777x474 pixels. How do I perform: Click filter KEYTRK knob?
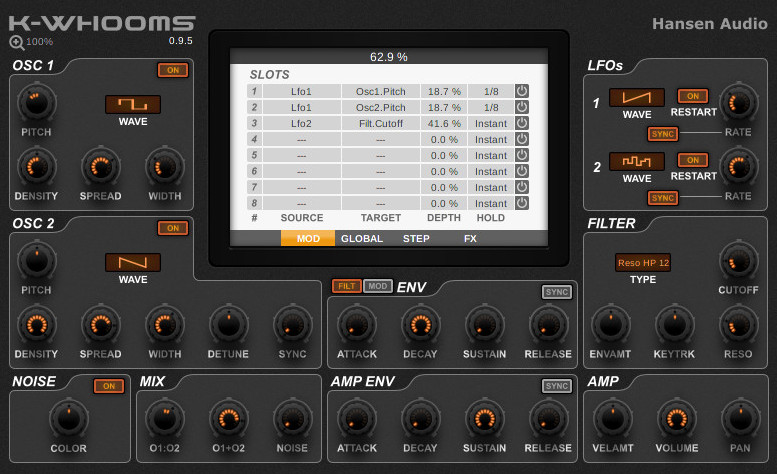674,324
